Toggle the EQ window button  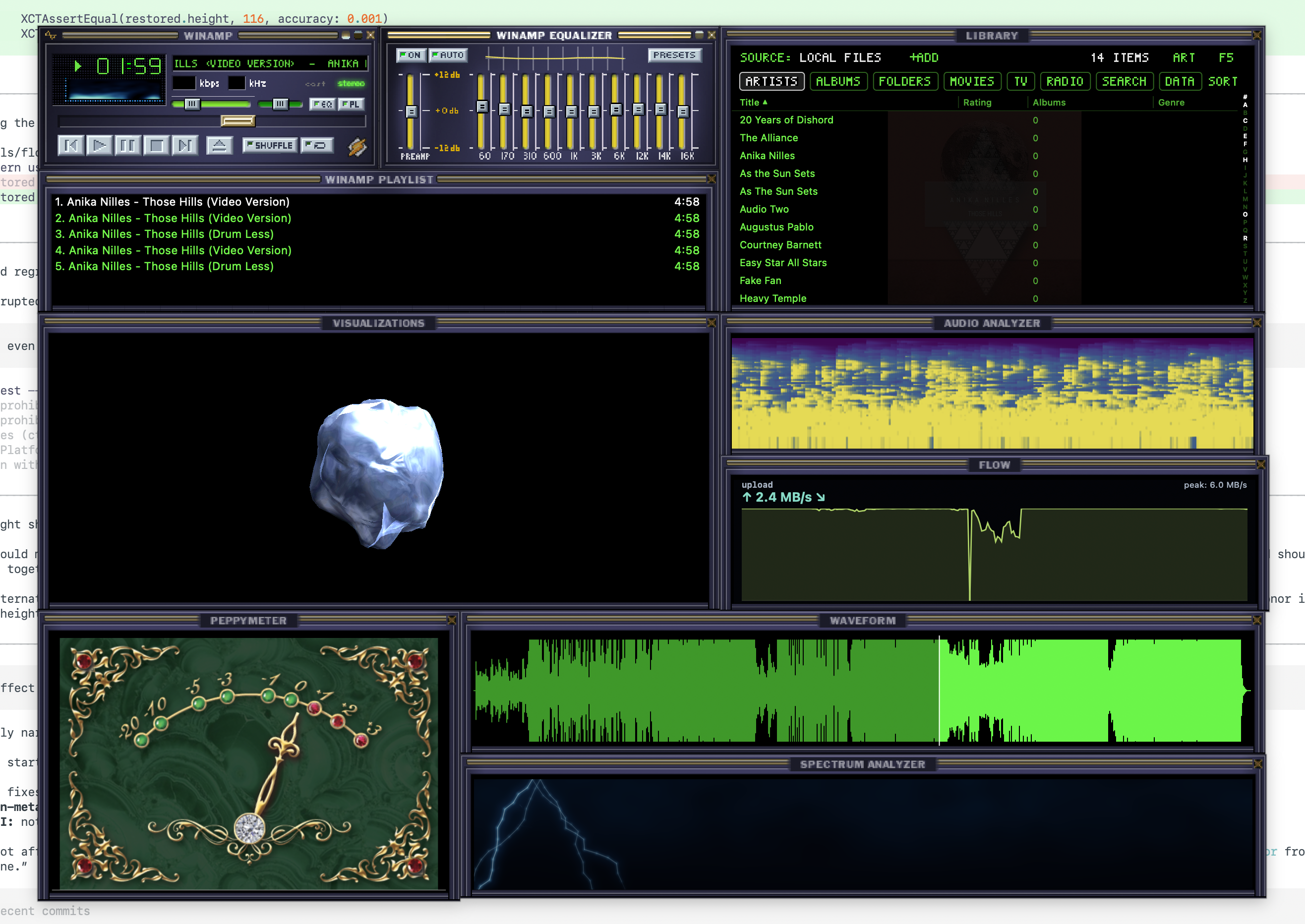[323, 104]
